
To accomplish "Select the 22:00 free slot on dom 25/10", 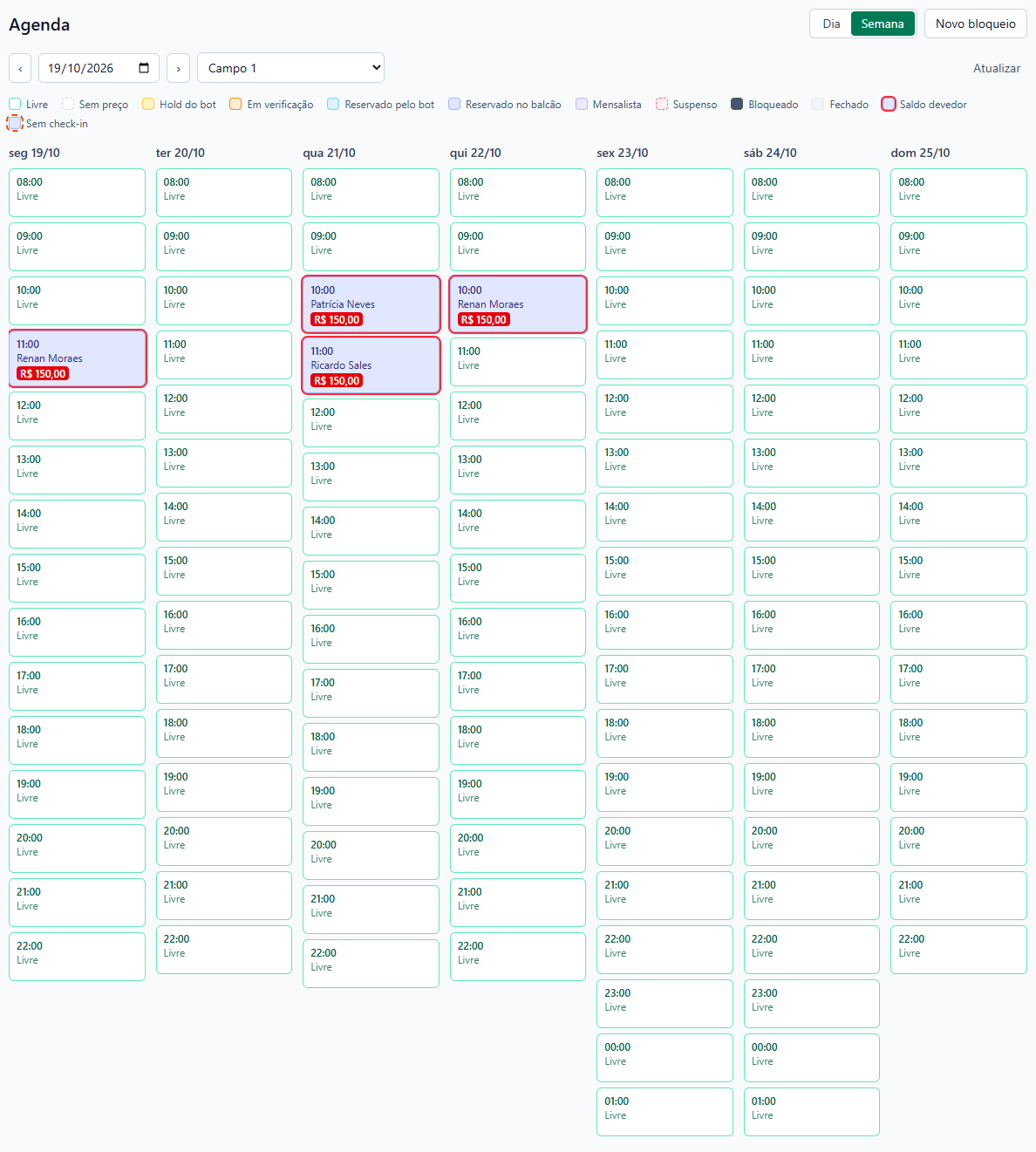I will (x=959, y=950).
